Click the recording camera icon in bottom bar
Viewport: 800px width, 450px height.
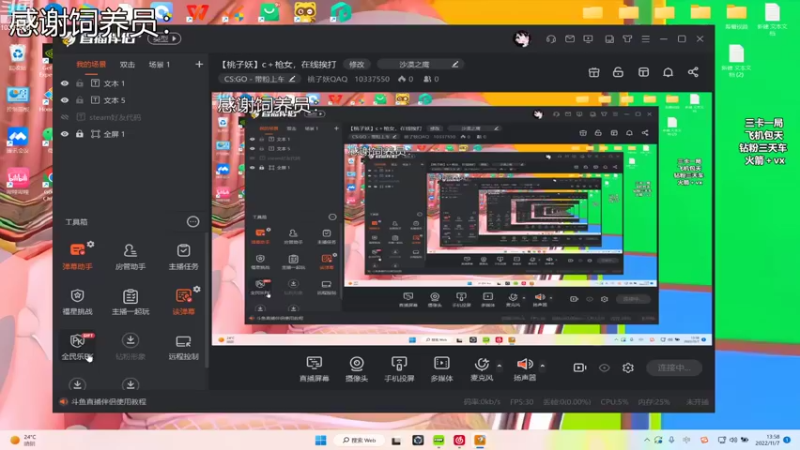[x=580, y=368]
